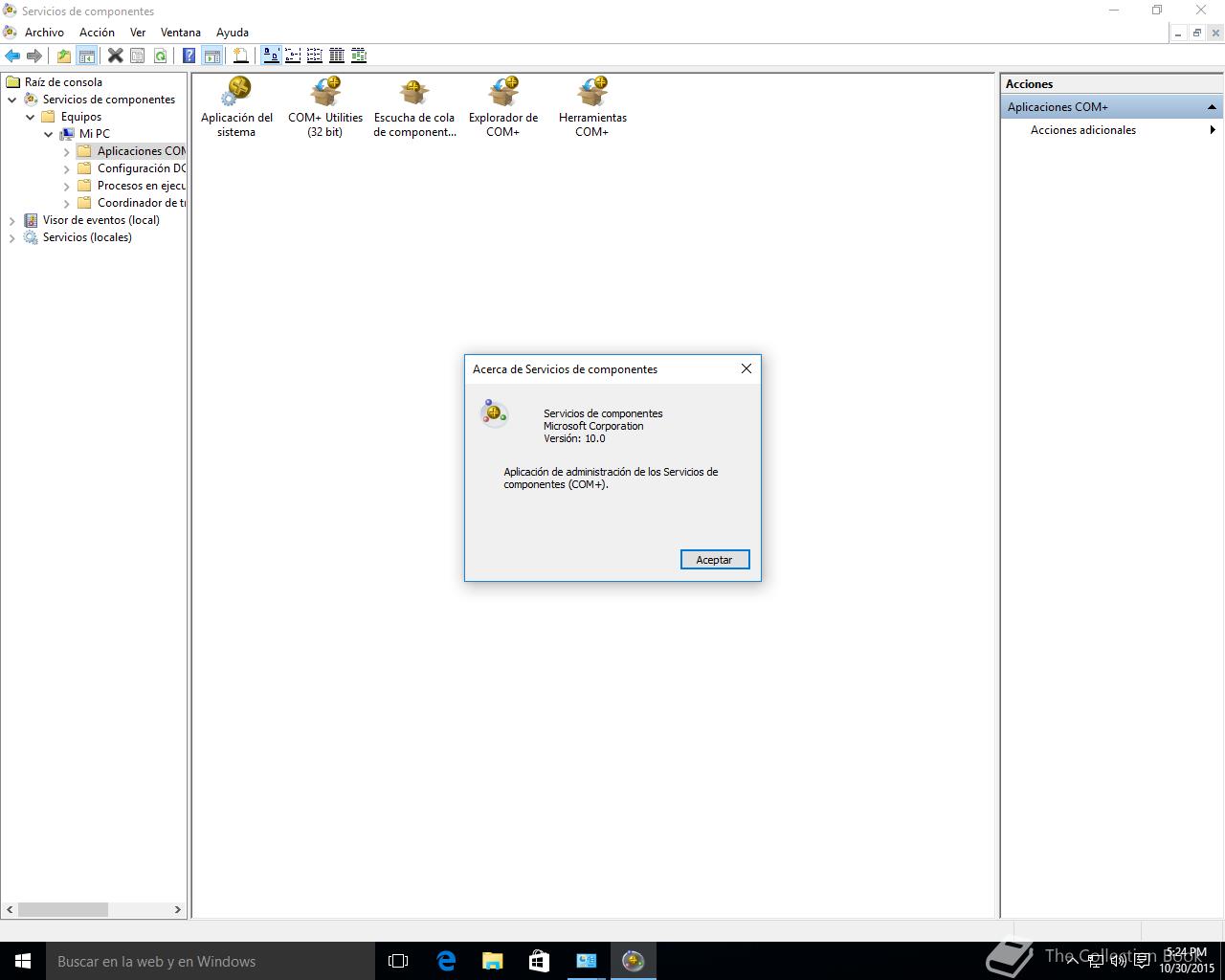Close the Acerca de Servicios de componentes dialog
Screen dimensions: 1225x980
click(746, 368)
